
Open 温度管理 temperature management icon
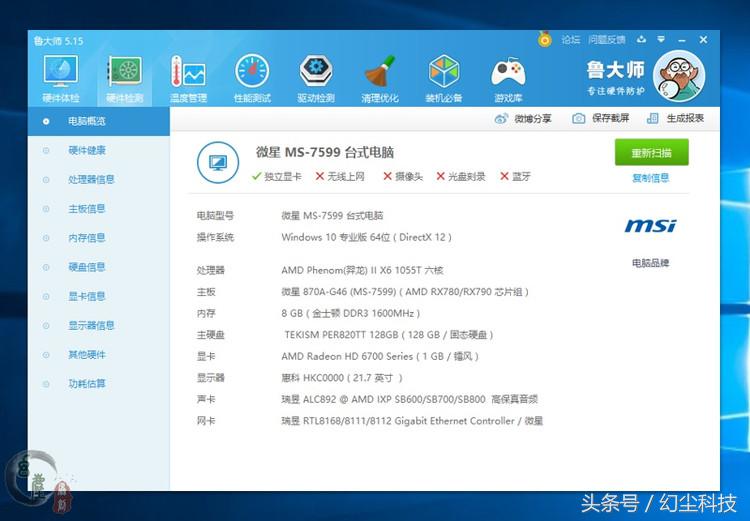coord(188,79)
